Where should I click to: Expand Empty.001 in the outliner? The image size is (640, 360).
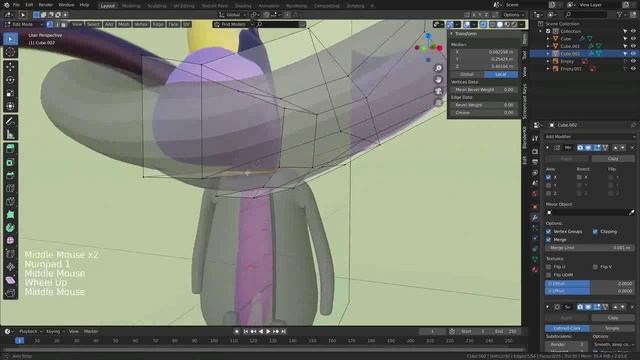[x=548, y=69]
